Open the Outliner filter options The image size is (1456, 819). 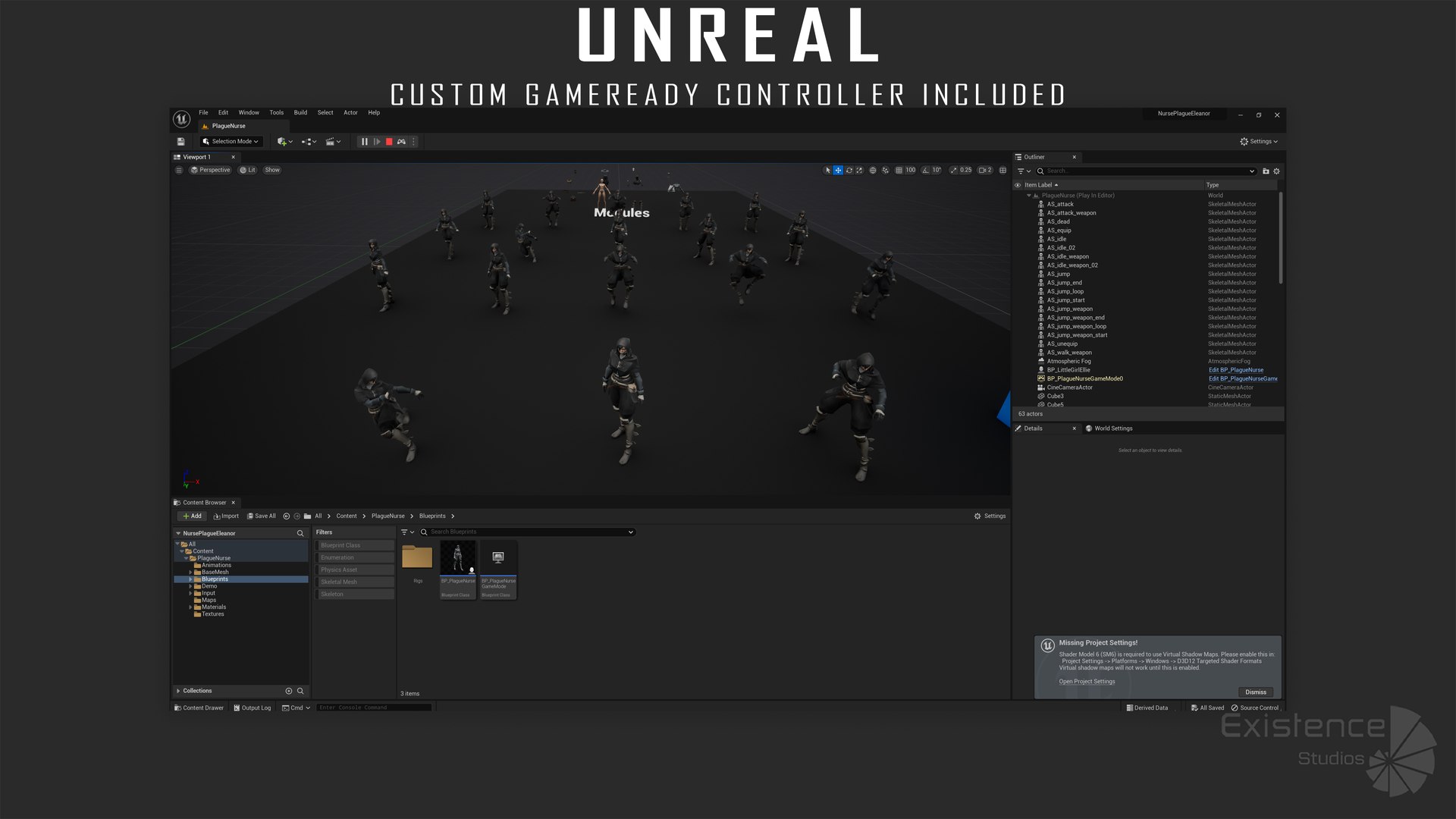tap(1024, 171)
